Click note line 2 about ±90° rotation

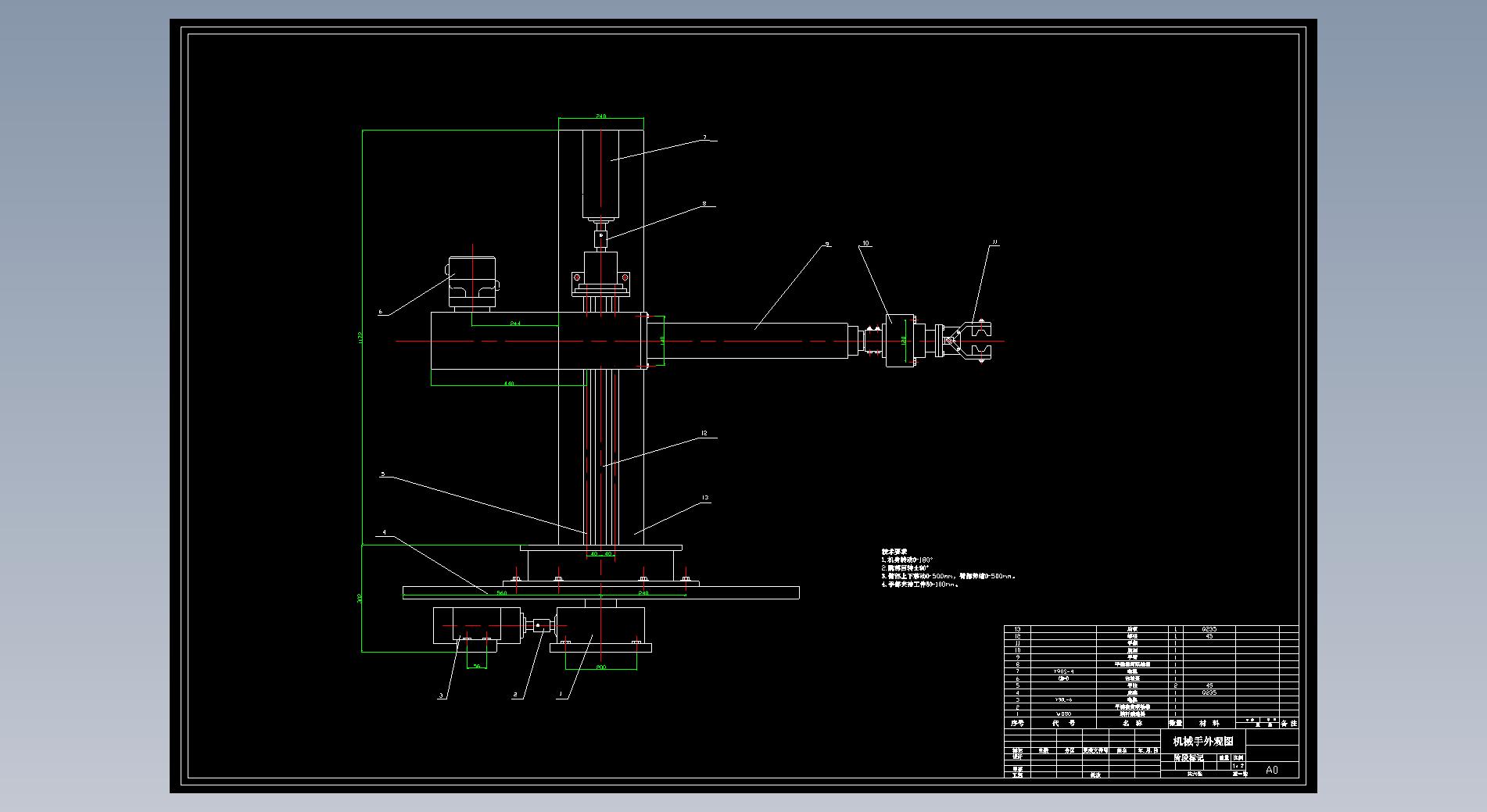905,568
